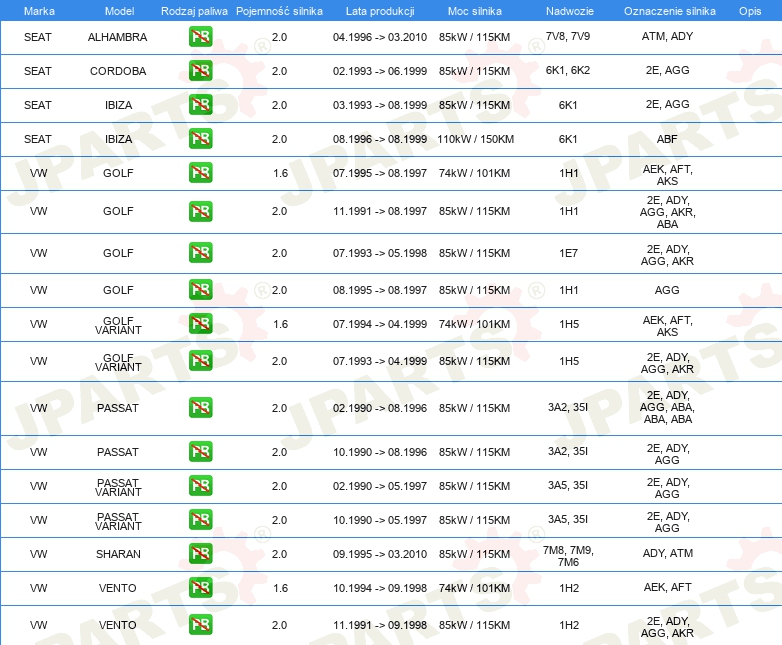
Task: Click engine codes 2E, ADY, AGG, AKR, ABA
Action: click(667, 212)
